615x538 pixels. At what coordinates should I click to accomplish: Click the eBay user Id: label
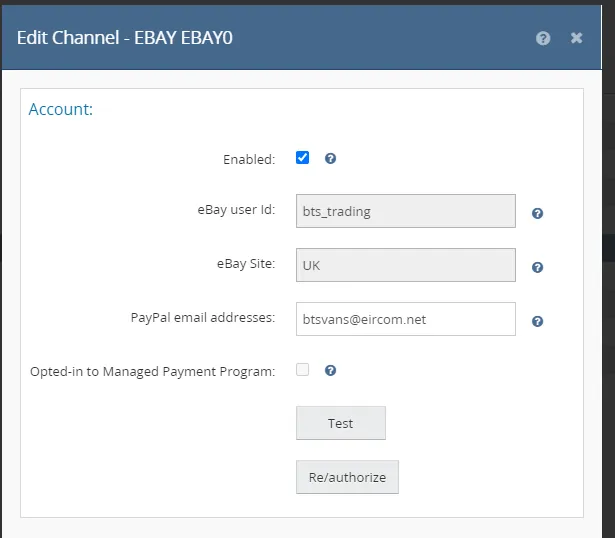point(236,210)
